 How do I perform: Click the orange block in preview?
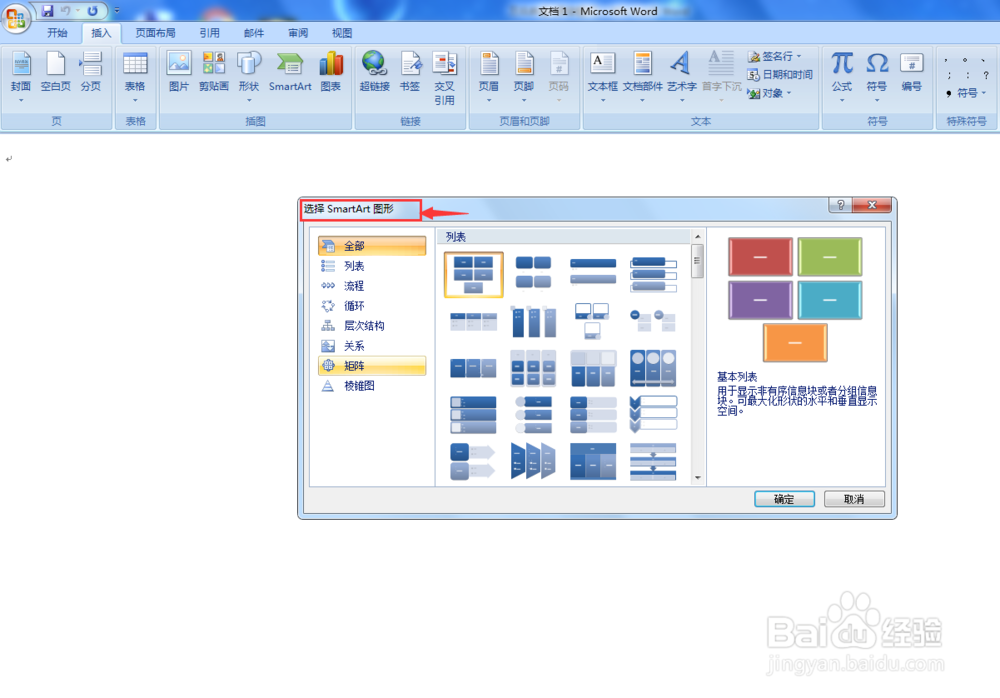tap(795, 343)
